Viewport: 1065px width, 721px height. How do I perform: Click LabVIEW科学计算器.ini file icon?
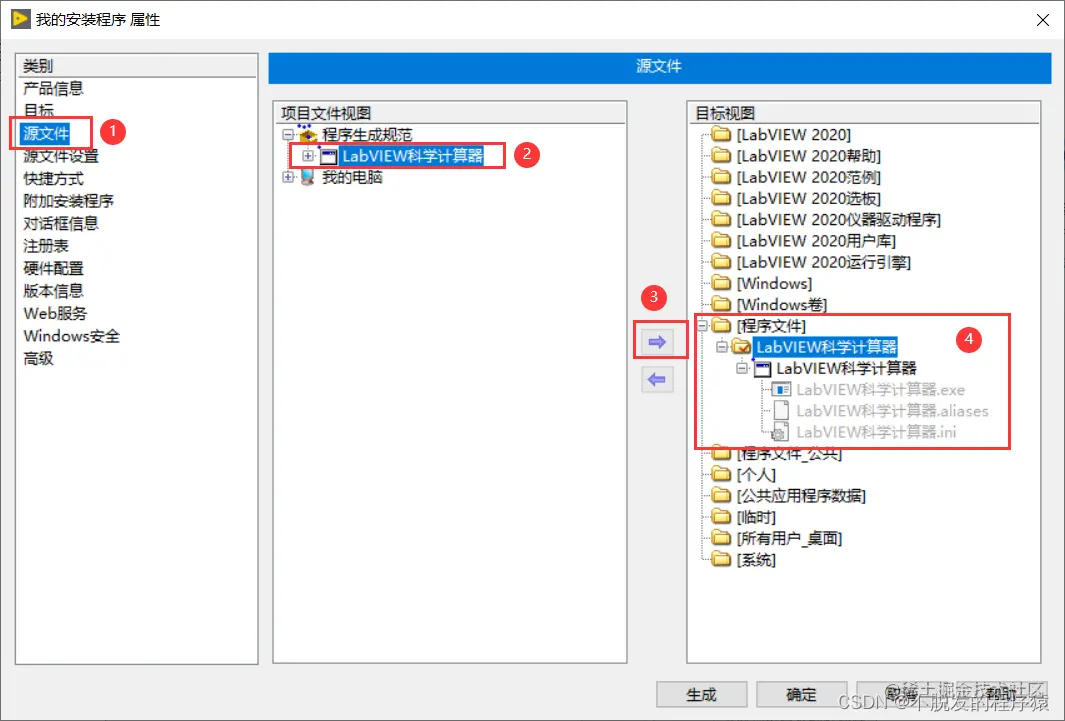tap(780, 432)
